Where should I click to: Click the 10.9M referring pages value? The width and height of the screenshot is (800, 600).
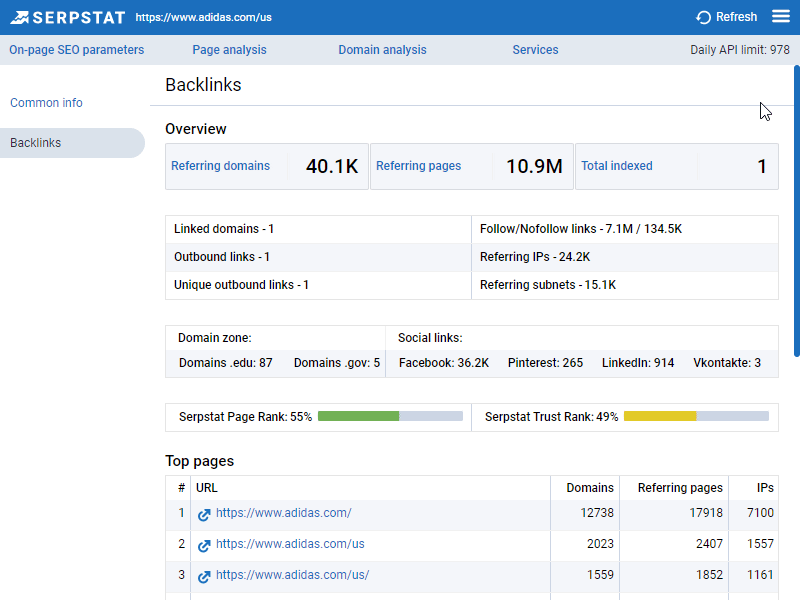tap(534, 166)
